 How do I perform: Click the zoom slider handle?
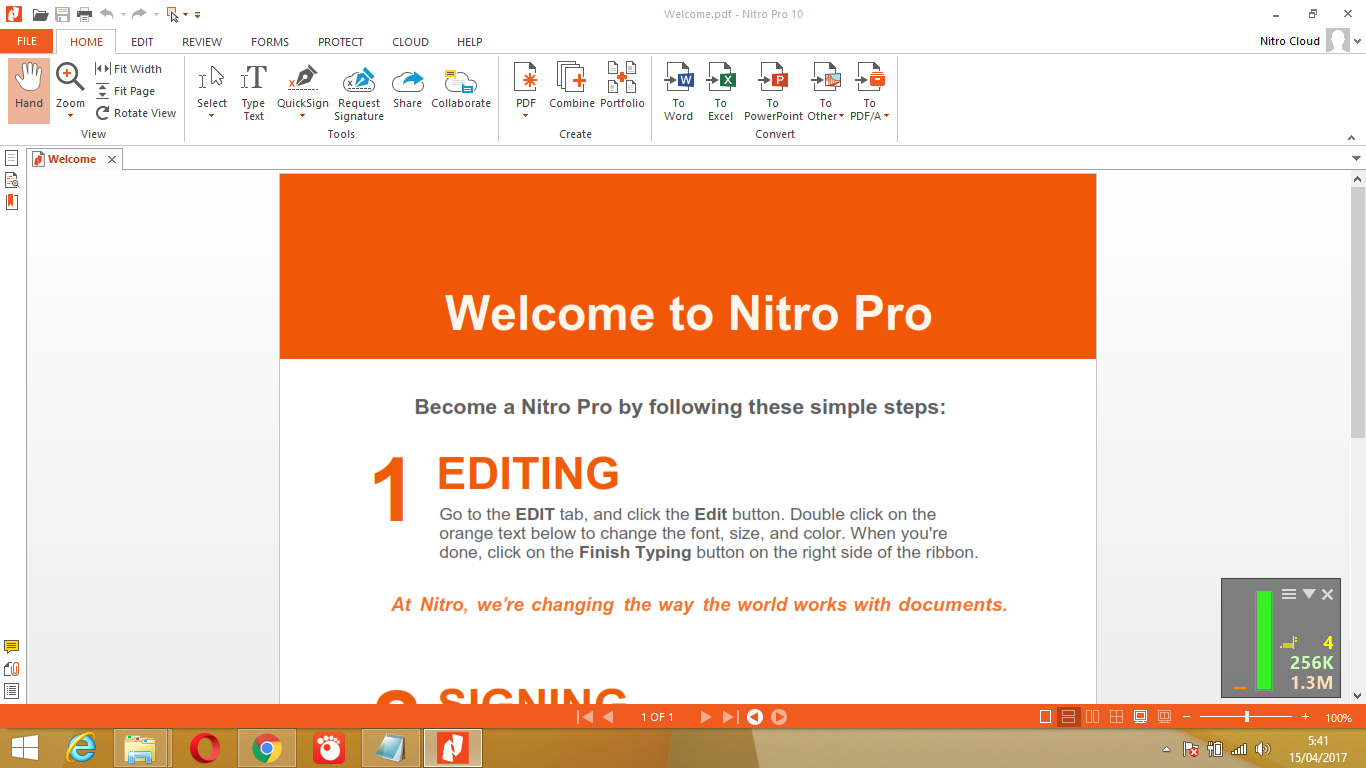1246,717
